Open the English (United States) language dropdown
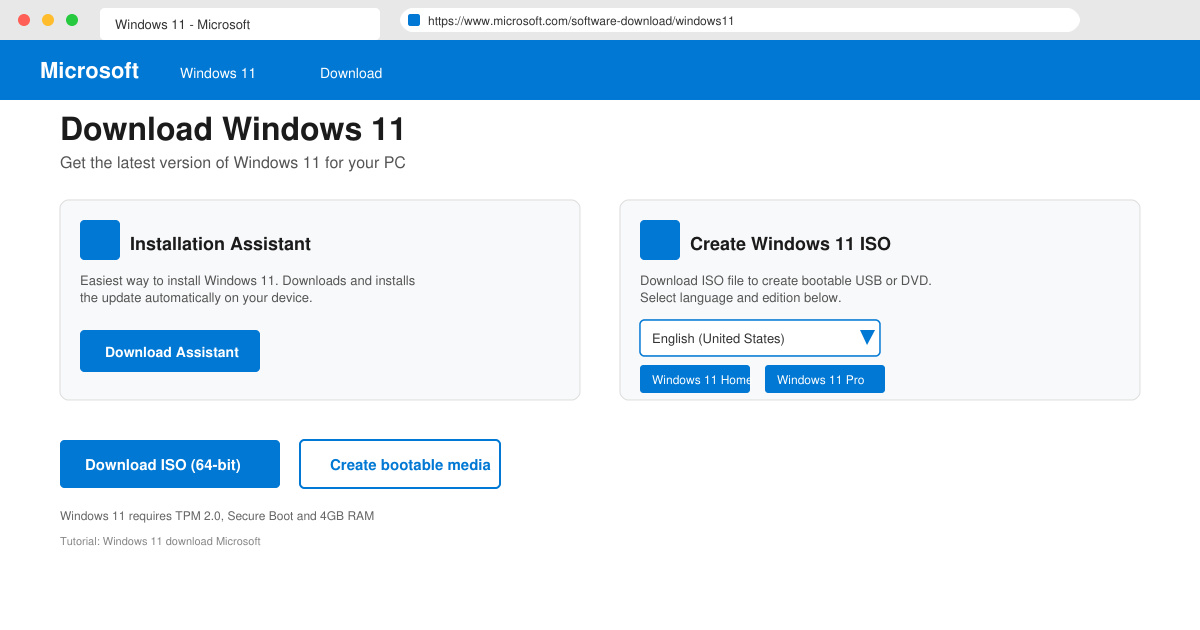This screenshot has height=630, width=1200. pos(760,338)
